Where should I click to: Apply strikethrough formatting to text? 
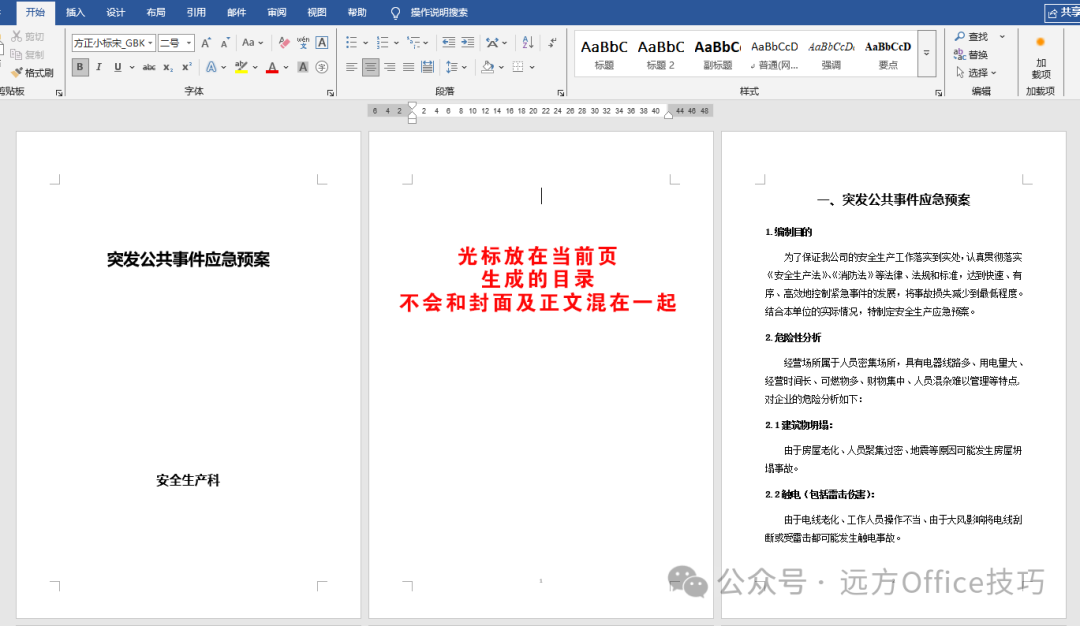(149, 67)
